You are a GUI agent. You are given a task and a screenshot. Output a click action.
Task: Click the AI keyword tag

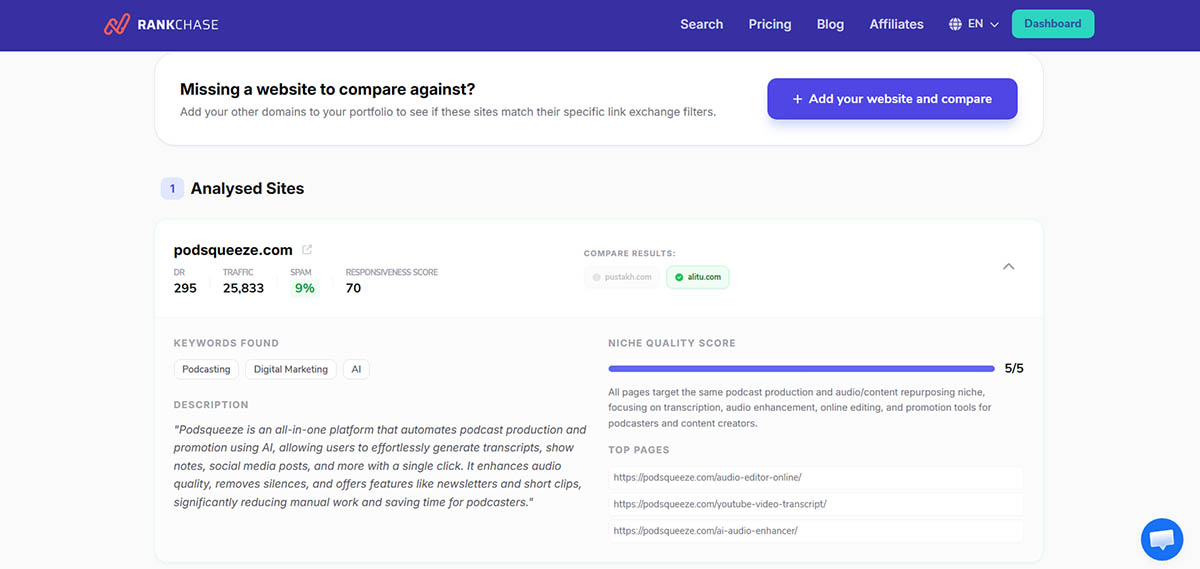click(x=356, y=369)
